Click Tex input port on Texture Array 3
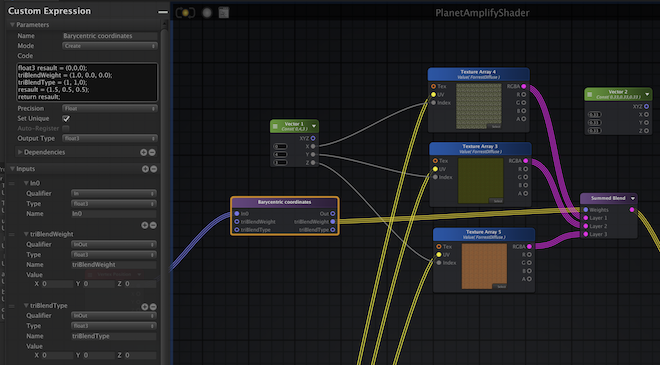660x365 pixels. click(x=435, y=161)
